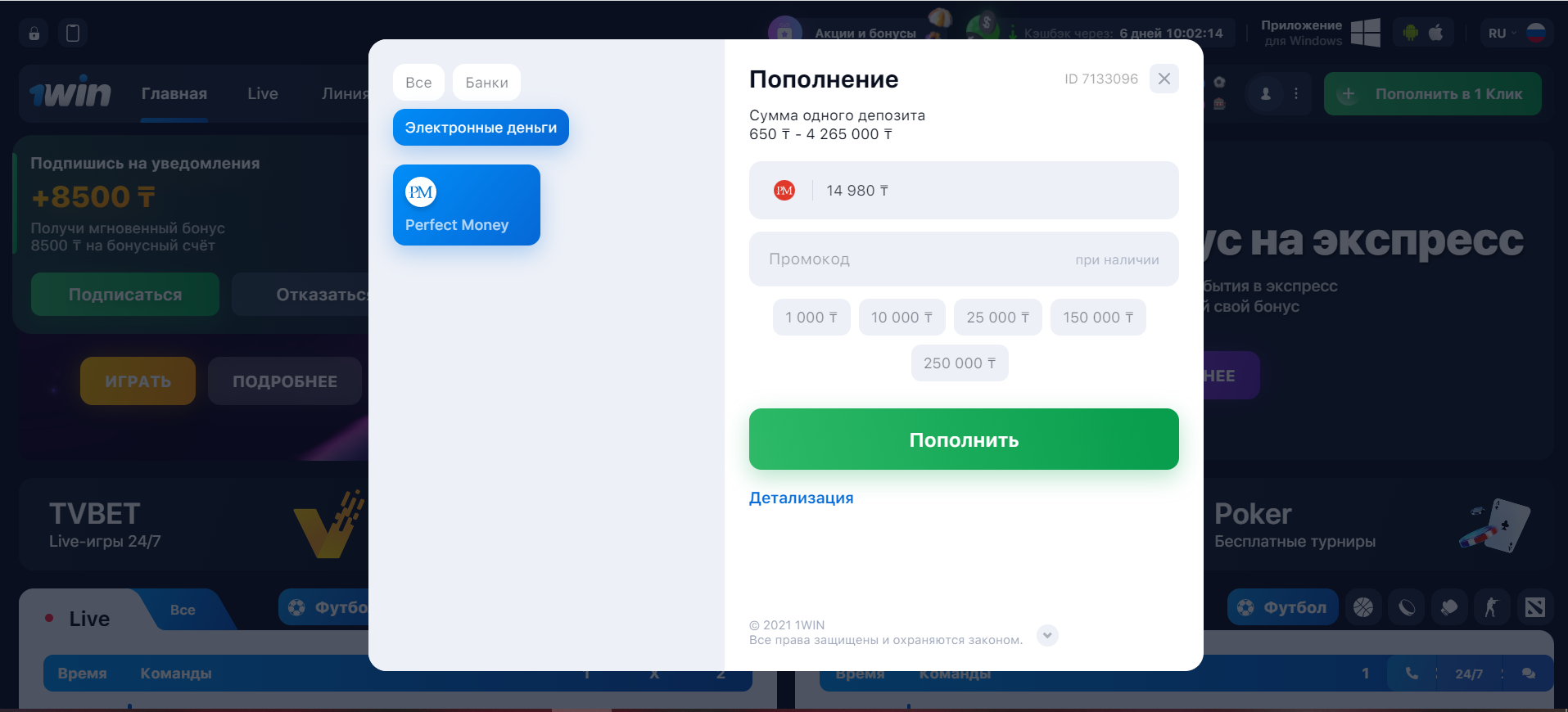1568x712 pixels.
Task: Open the Live navigation tab
Action: pos(263,94)
